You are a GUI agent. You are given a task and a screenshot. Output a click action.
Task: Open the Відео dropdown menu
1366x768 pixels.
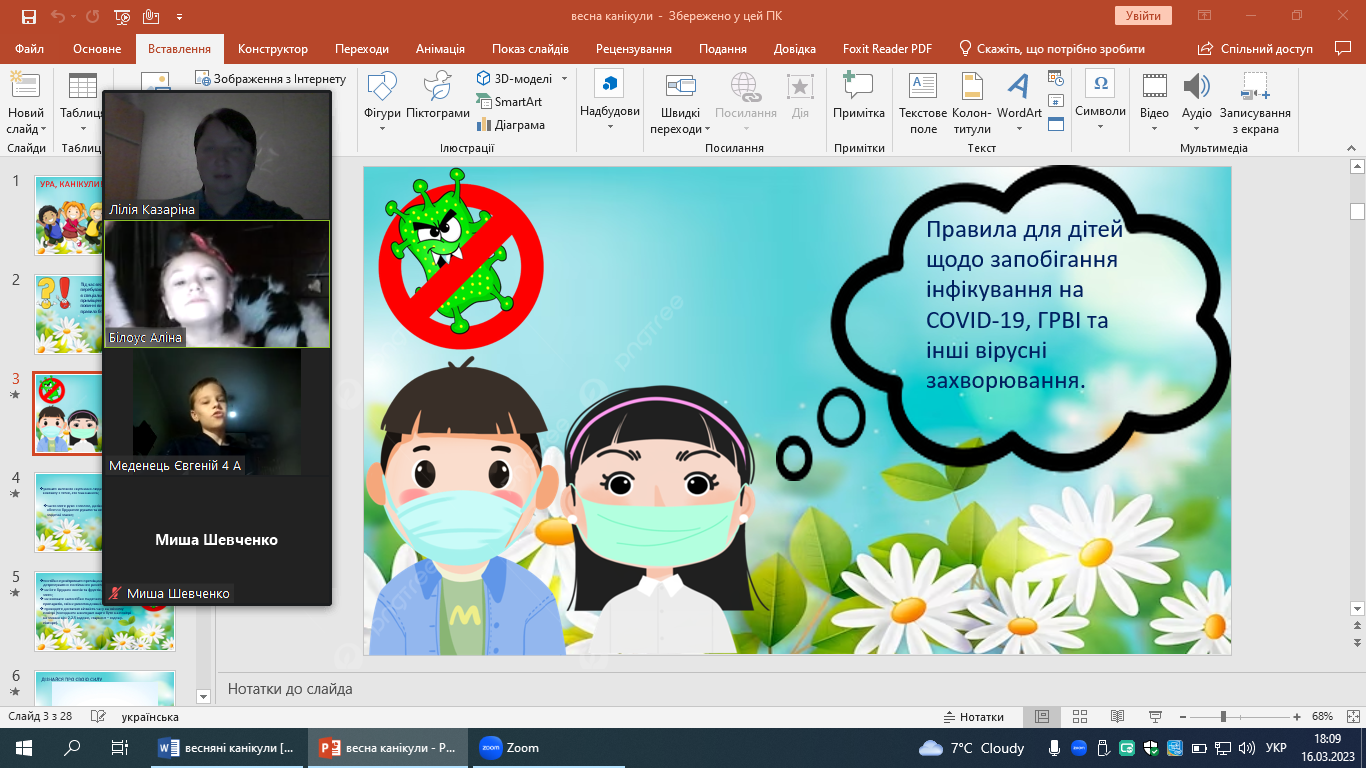point(1154,128)
